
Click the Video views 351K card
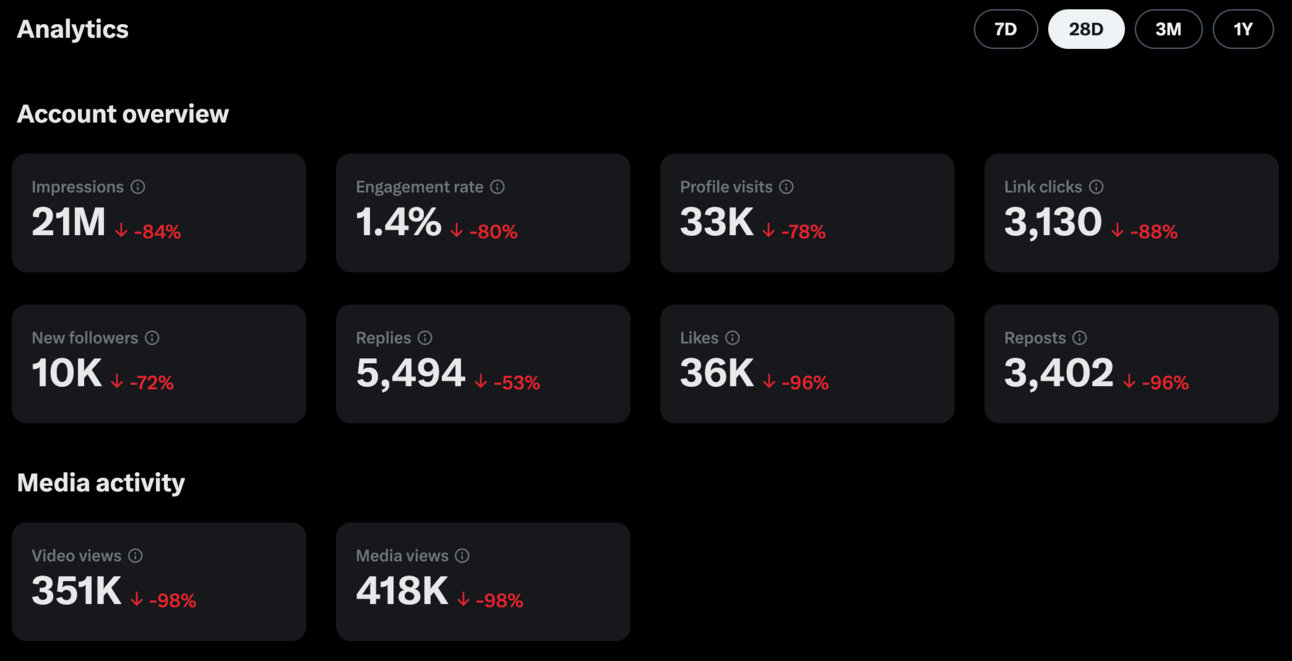pos(159,582)
